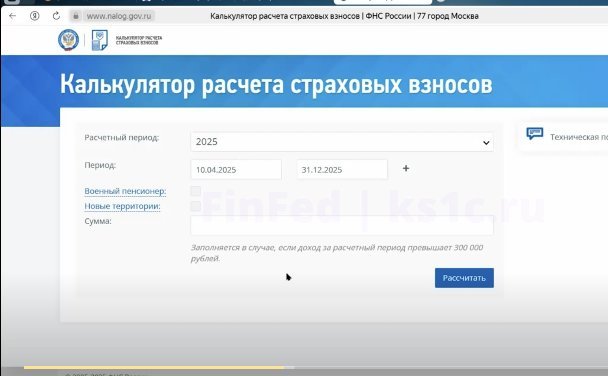Click the period end date field 31.12.2025
The image size is (608, 376).
[342, 169]
